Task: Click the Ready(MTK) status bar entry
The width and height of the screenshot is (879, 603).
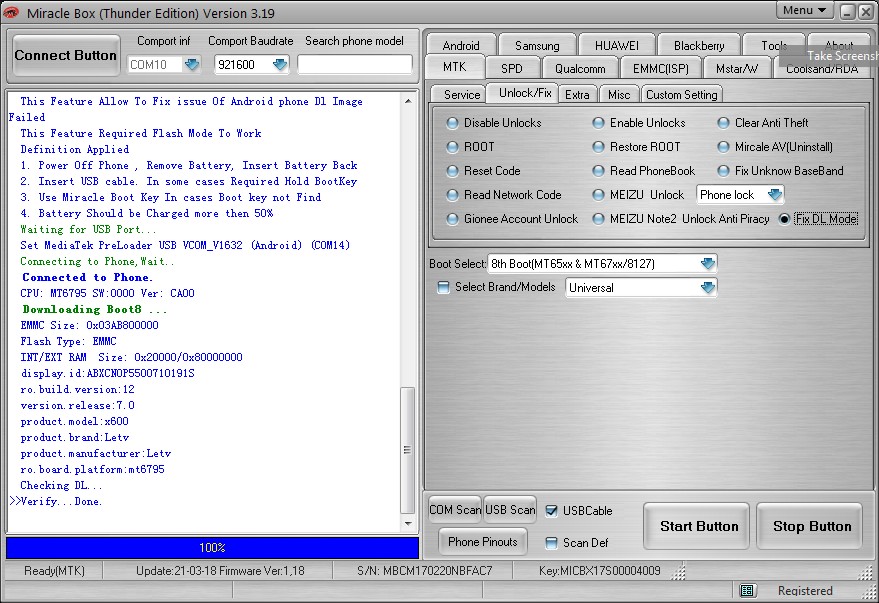Action: coord(54,571)
